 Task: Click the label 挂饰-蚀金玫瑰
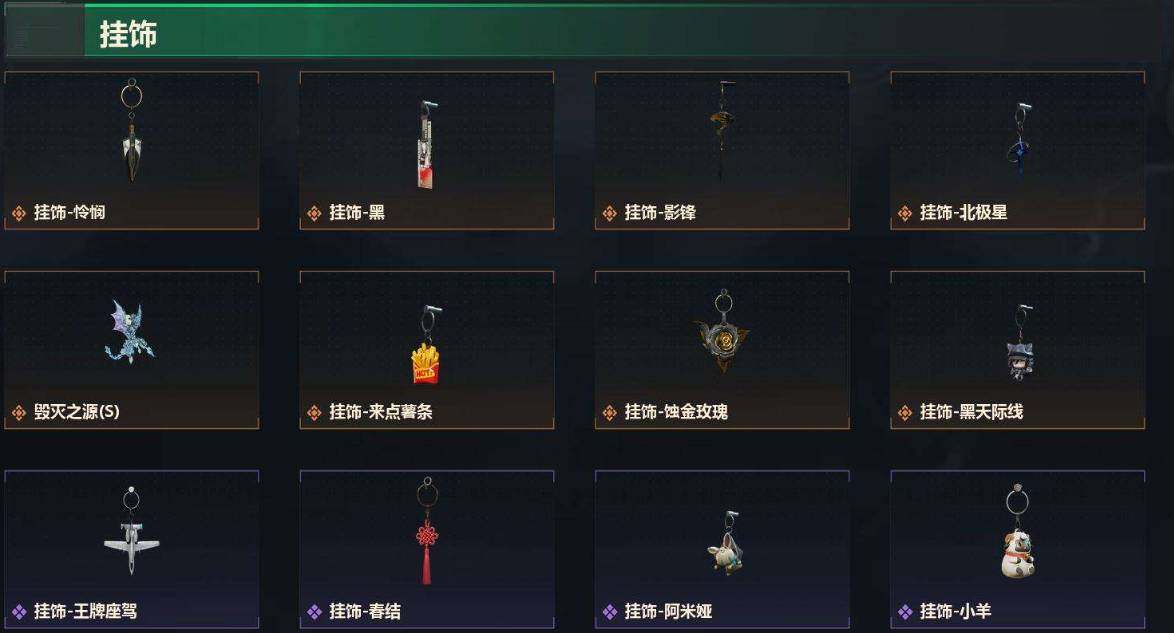point(676,411)
